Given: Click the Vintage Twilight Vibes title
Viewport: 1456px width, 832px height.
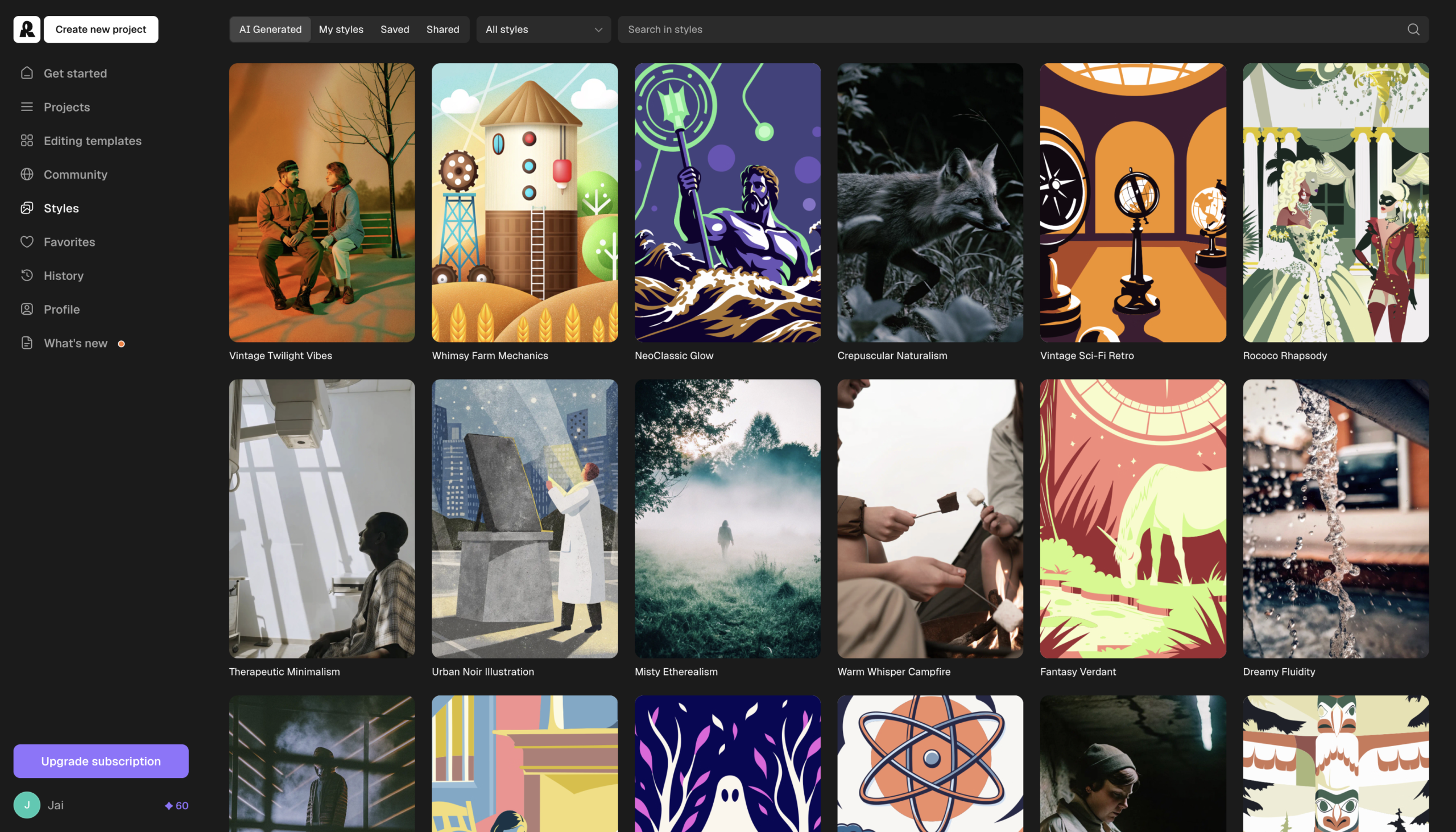Looking at the screenshot, I should (280, 356).
